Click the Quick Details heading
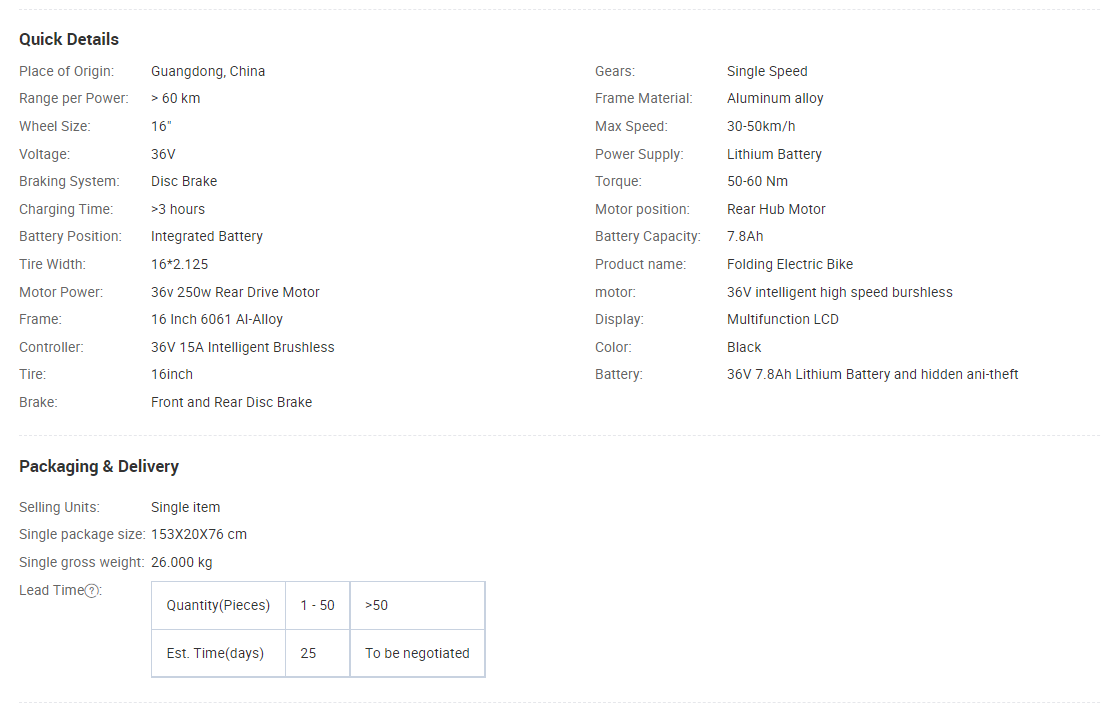 (69, 39)
